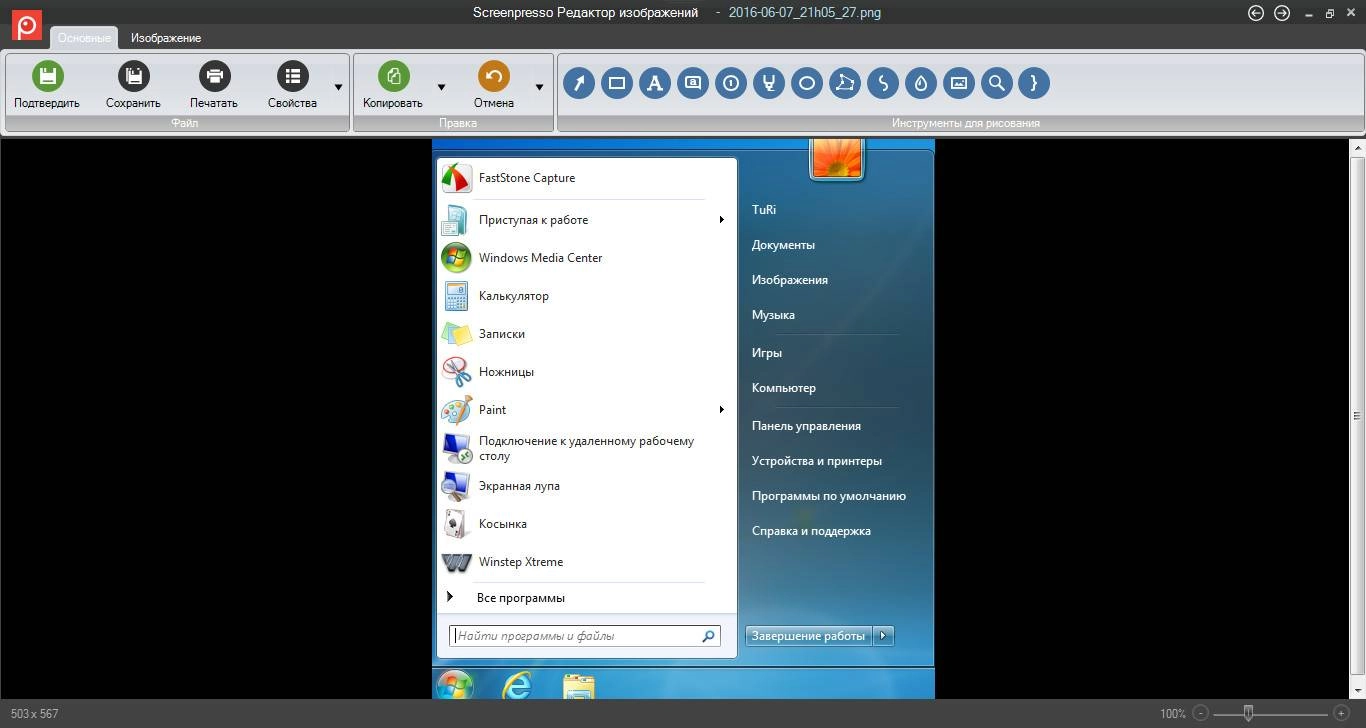This screenshot has height=728, width=1366.
Task: Click the Ножницы entry
Action: click(588, 372)
